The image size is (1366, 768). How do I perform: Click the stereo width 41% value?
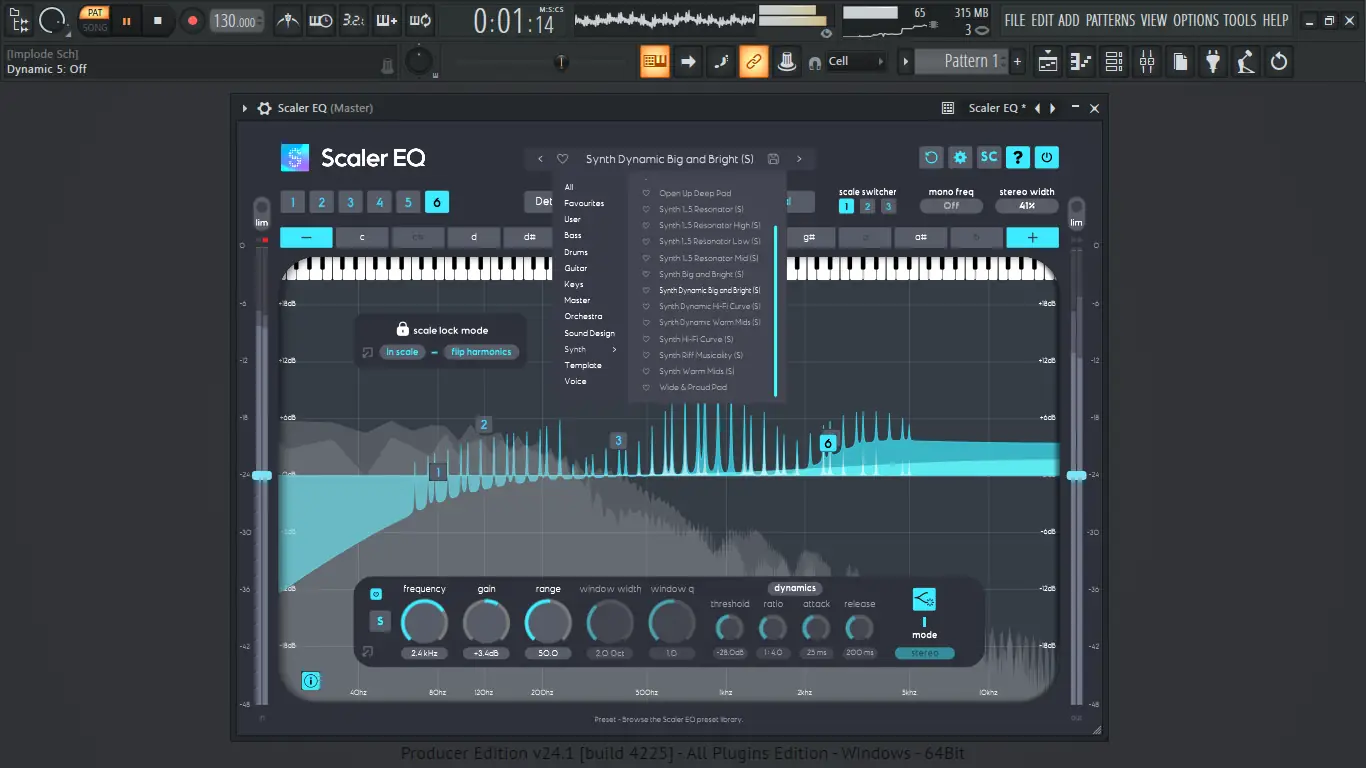[x=1027, y=206]
